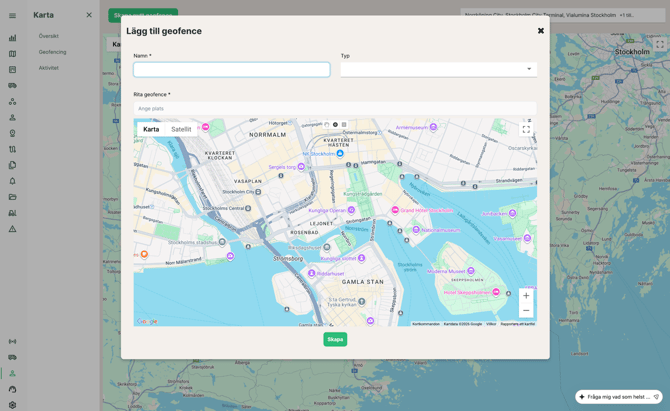Click the warning triangle sidebar icon
The image size is (670, 411).
pyautogui.click(x=12, y=229)
